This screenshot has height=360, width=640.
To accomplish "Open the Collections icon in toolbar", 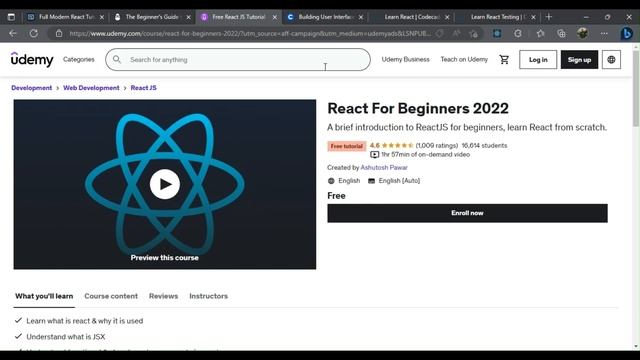I will 561,33.
